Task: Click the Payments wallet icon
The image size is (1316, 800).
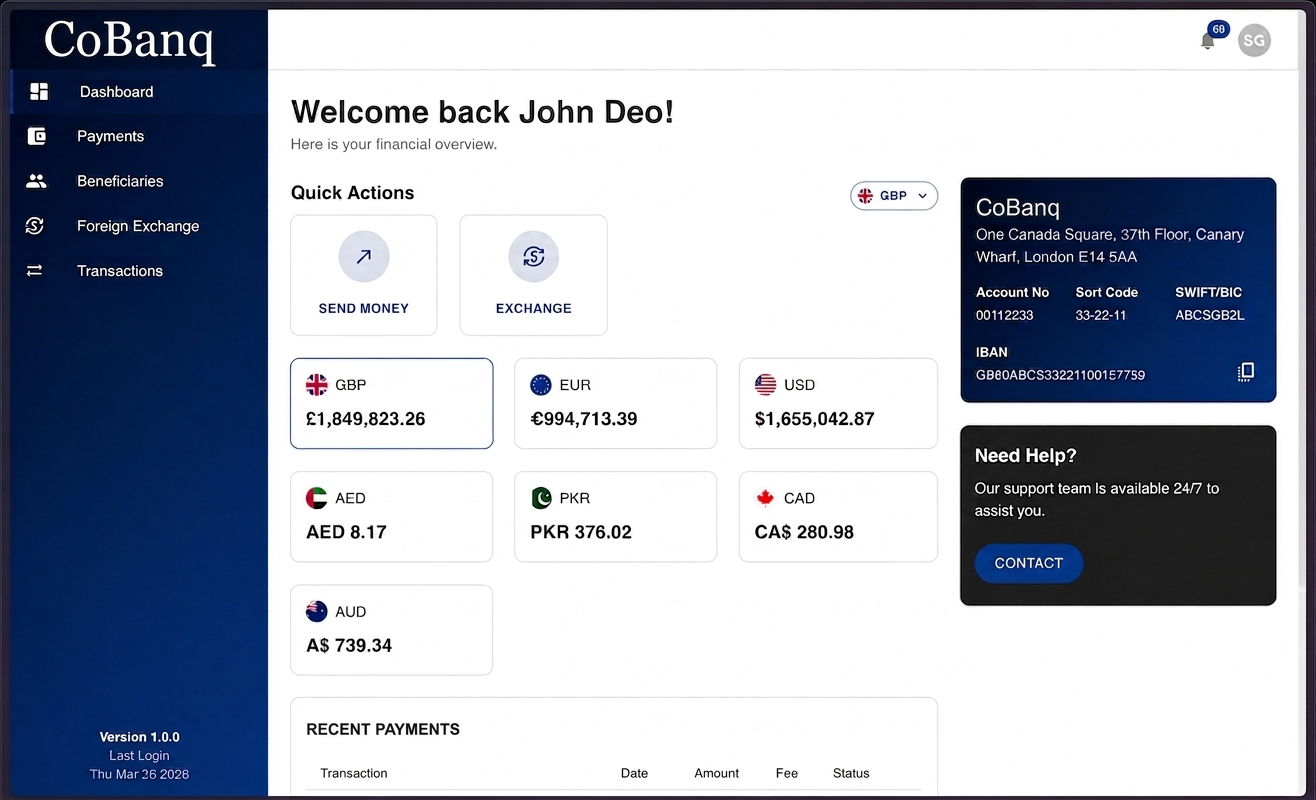Action: (37, 136)
